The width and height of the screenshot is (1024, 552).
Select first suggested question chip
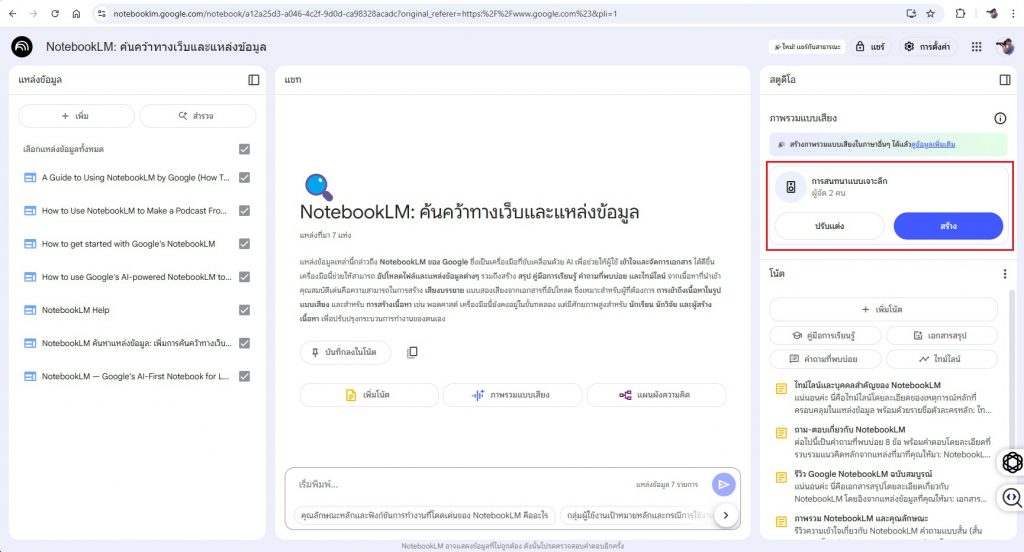tap(424, 515)
